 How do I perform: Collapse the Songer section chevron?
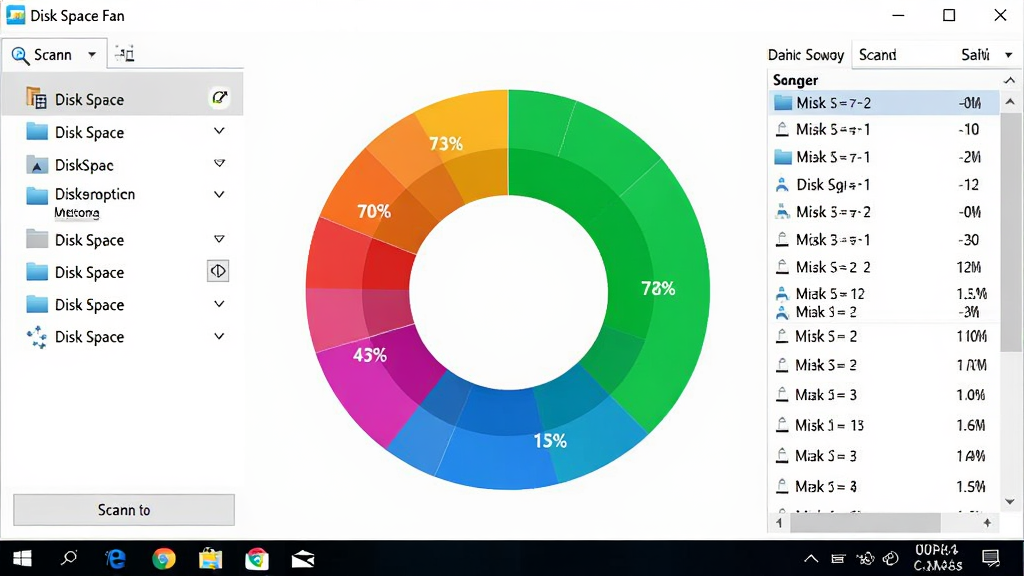(1010, 80)
